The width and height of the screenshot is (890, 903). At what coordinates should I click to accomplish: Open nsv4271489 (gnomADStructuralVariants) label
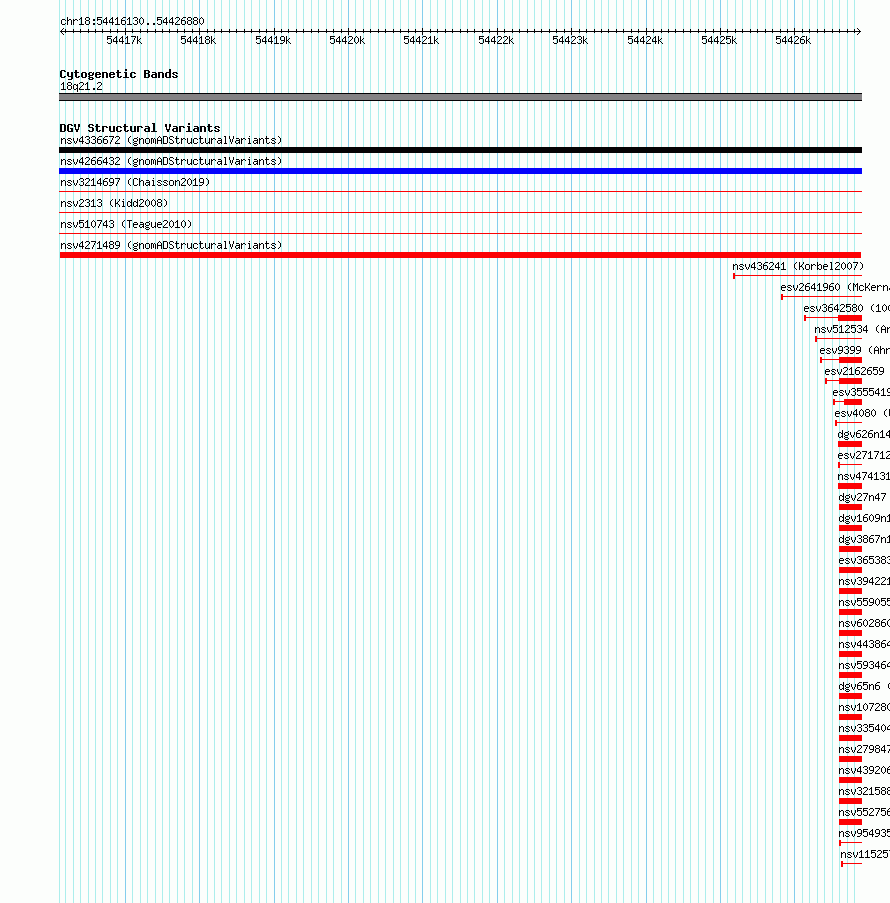pos(171,245)
